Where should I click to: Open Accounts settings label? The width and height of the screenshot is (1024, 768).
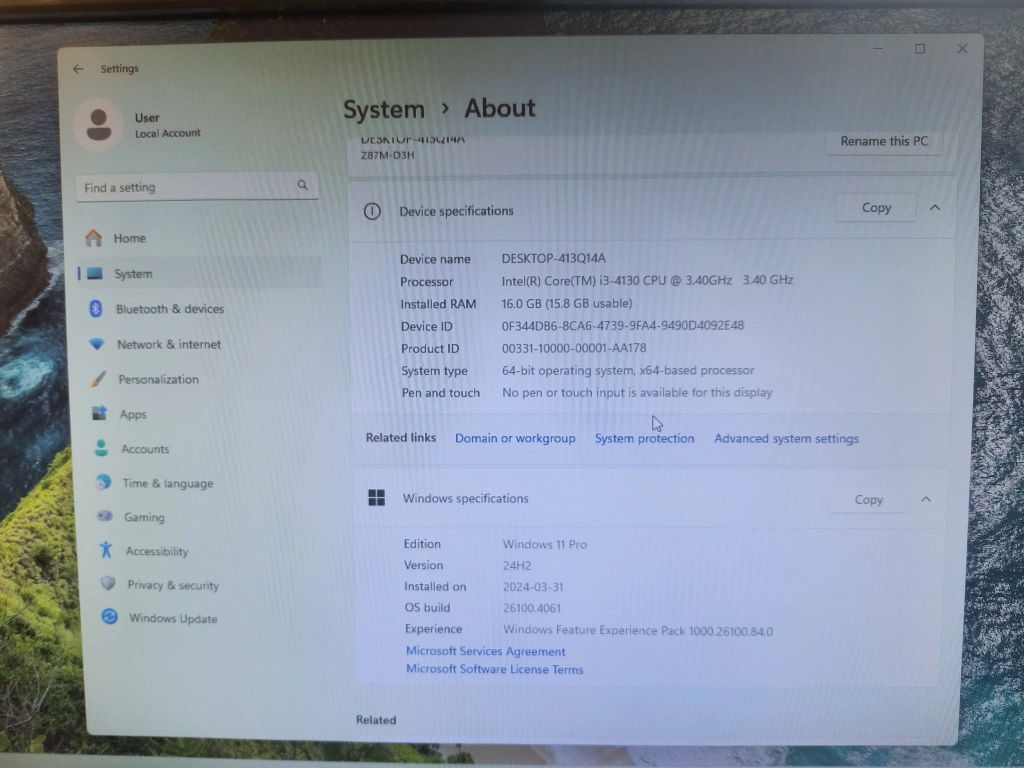pyautogui.click(x=145, y=449)
